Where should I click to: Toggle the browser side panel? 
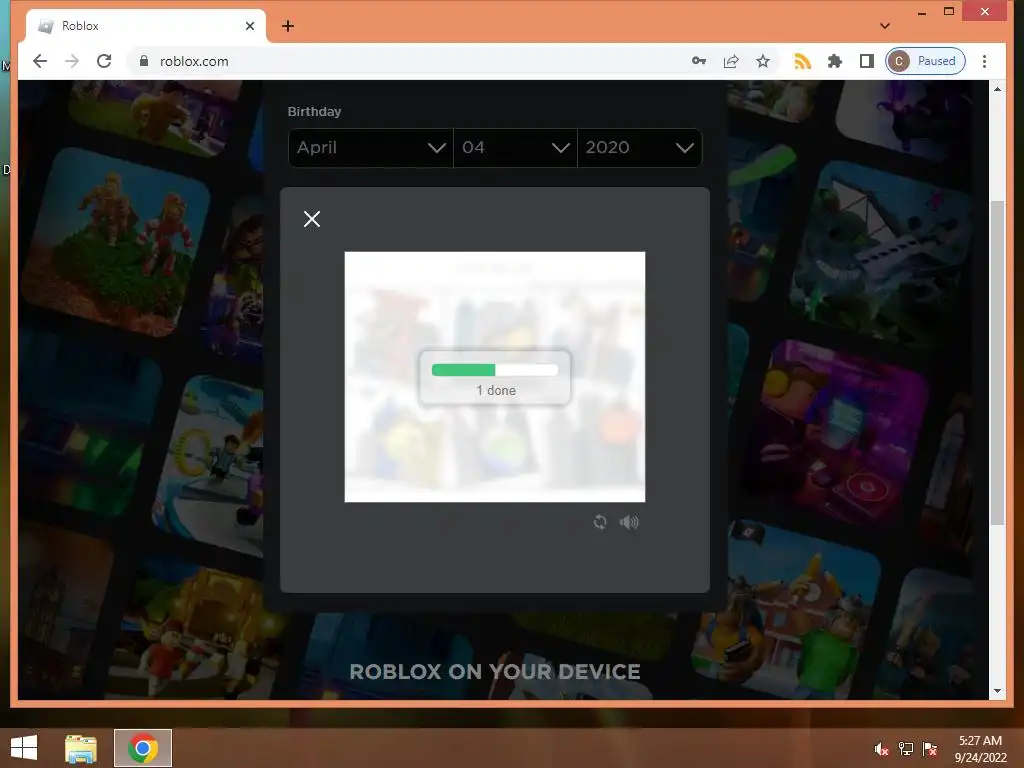867,61
